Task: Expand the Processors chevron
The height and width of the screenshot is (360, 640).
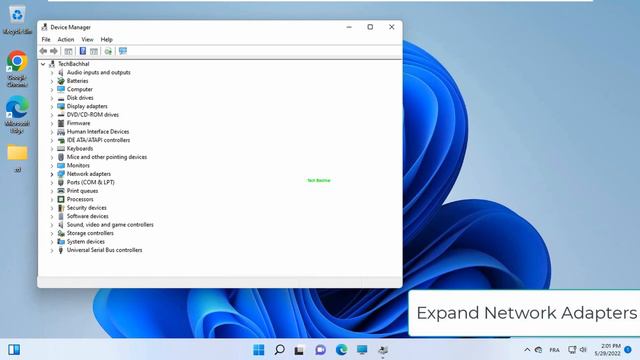Action: (x=52, y=200)
